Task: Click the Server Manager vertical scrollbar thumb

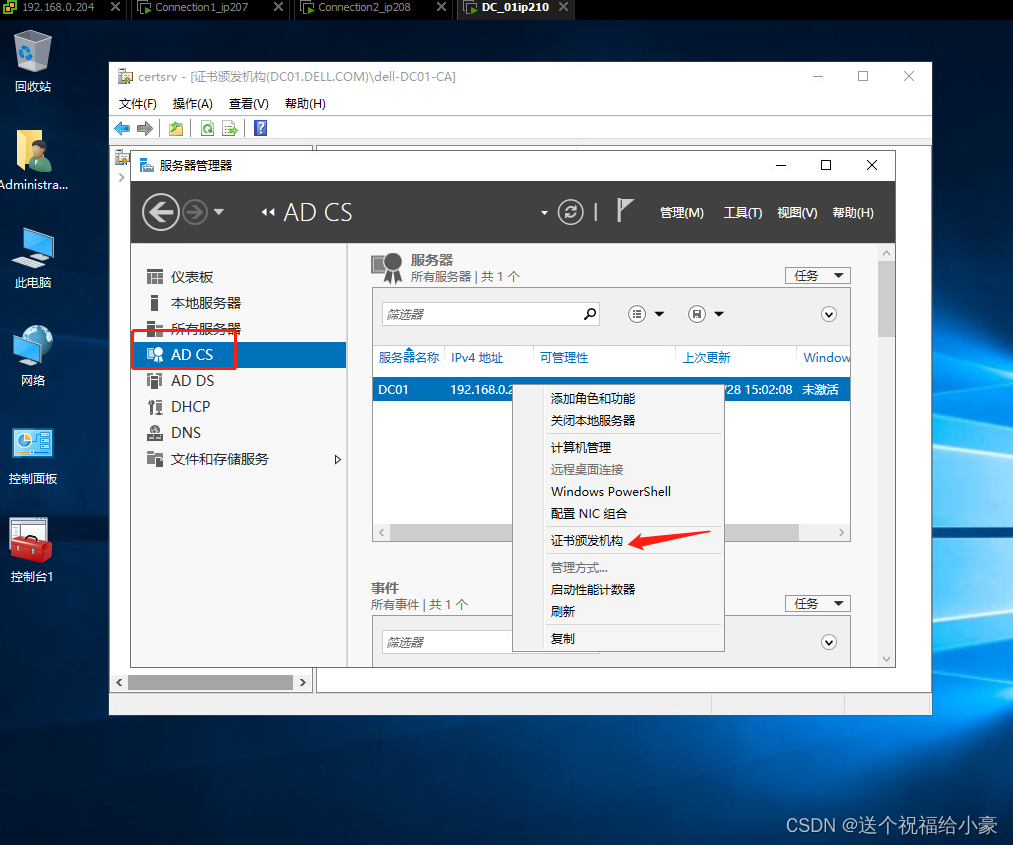Action: [886, 298]
